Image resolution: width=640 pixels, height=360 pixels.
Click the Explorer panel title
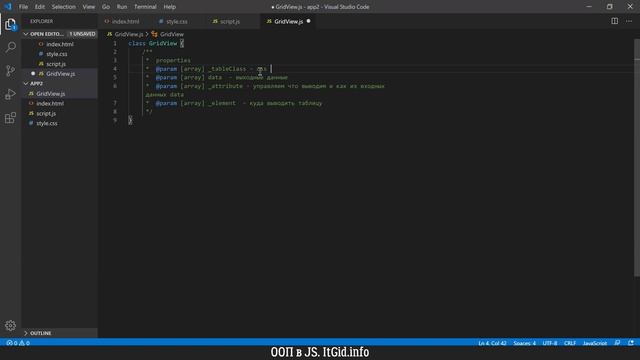coord(42,21)
